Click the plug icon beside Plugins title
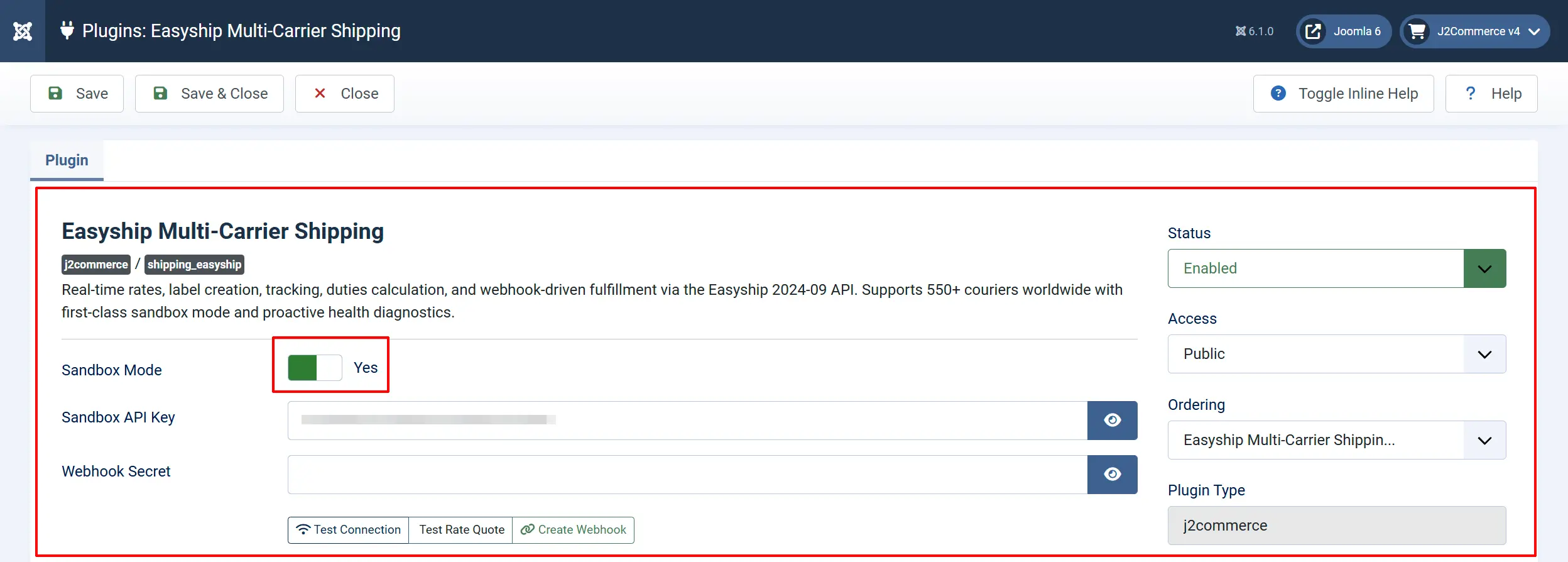1568x562 pixels. tap(67, 30)
